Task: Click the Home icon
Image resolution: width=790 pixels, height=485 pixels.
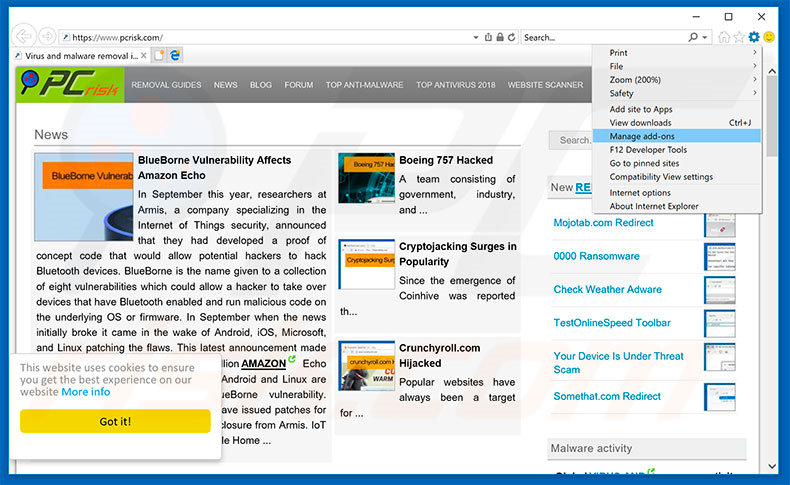Action: [x=724, y=37]
